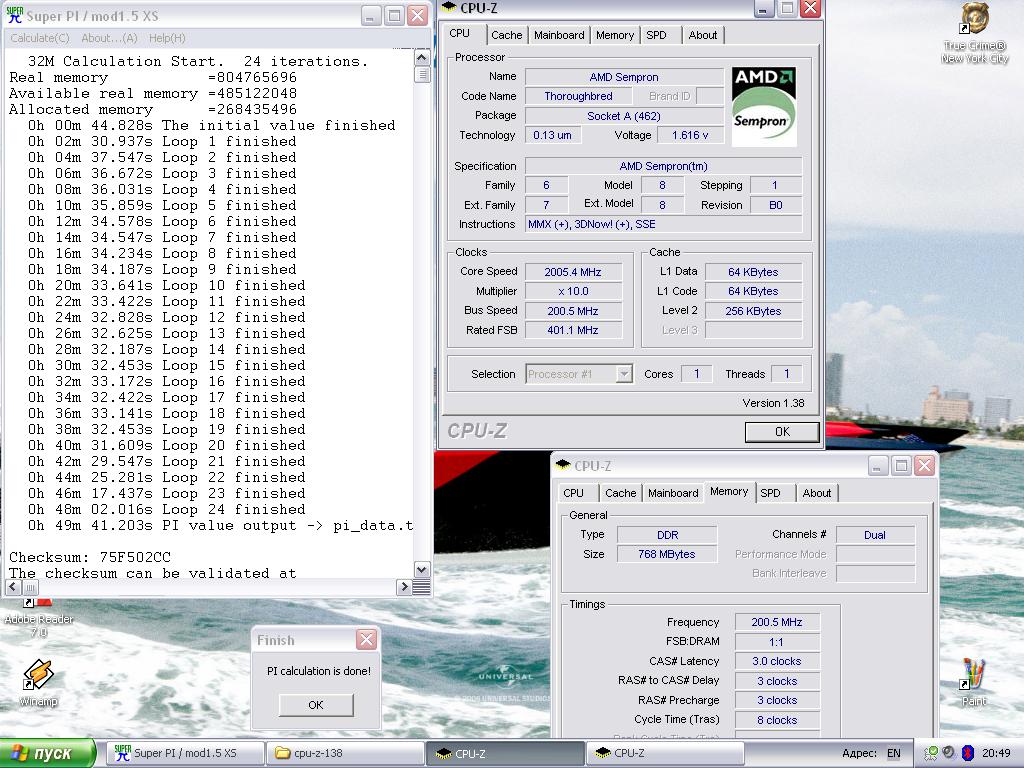Viewport: 1024px width, 768px height.
Task: Select Mainboard tab in lower CPU-Z window
Action: (x=673, y=493)
